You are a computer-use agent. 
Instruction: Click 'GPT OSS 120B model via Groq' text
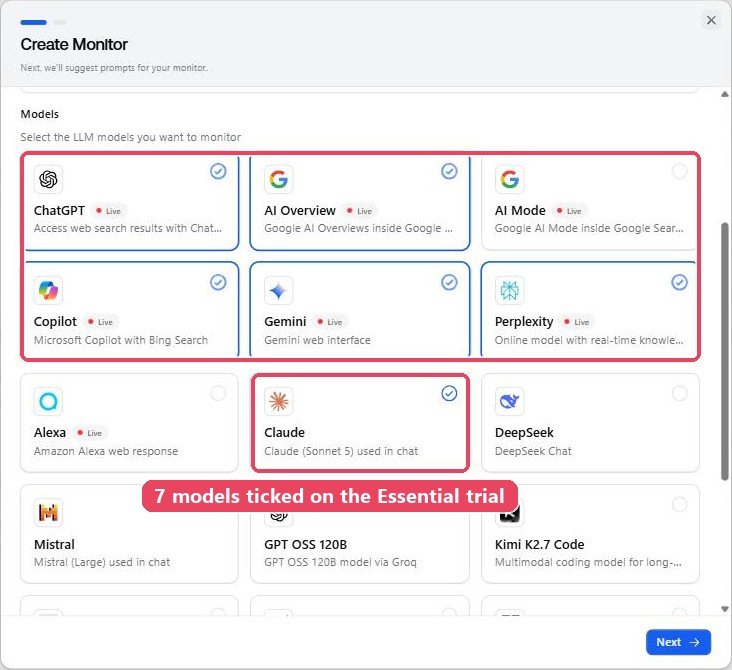coord(340,562)
